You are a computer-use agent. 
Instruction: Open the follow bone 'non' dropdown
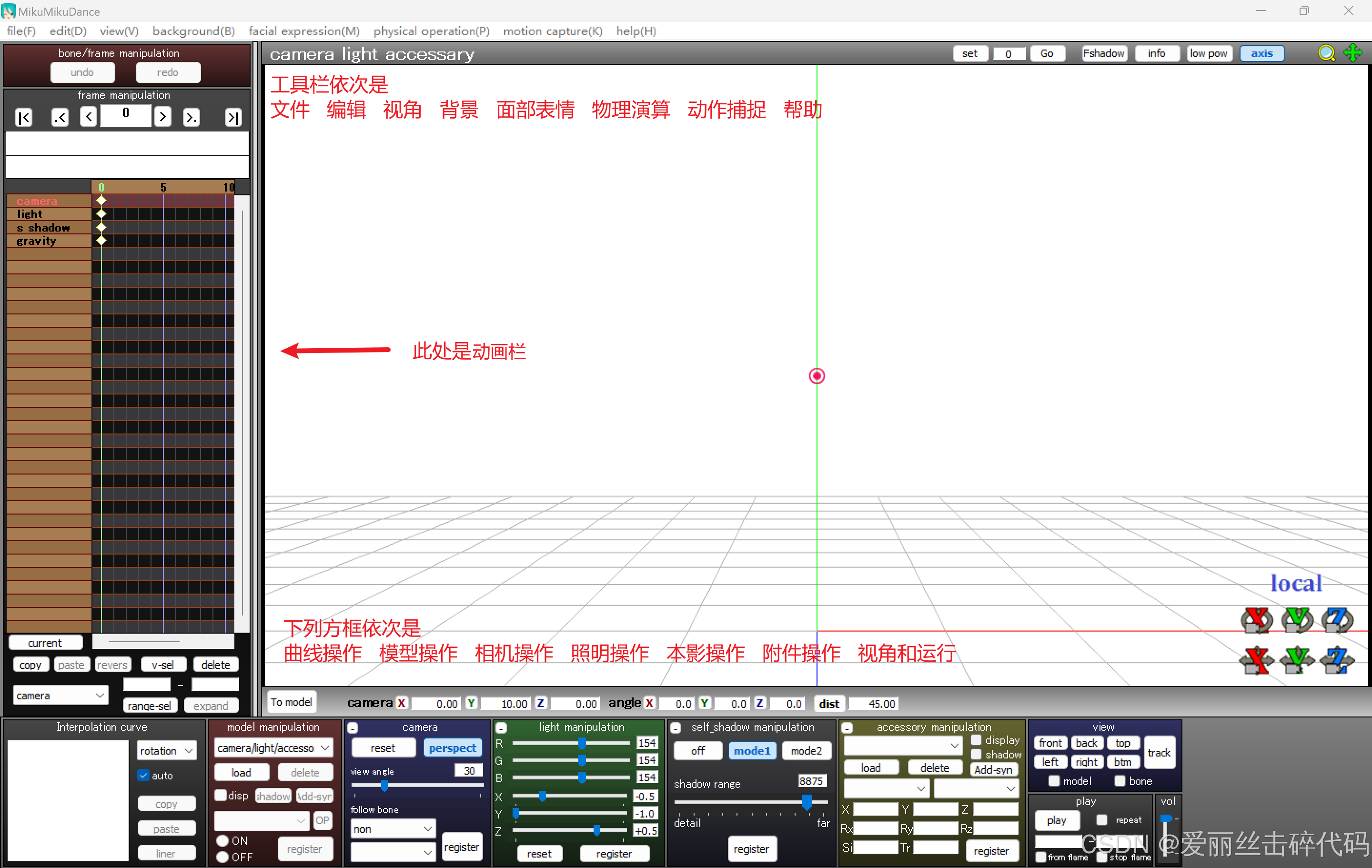coord(393,830)
